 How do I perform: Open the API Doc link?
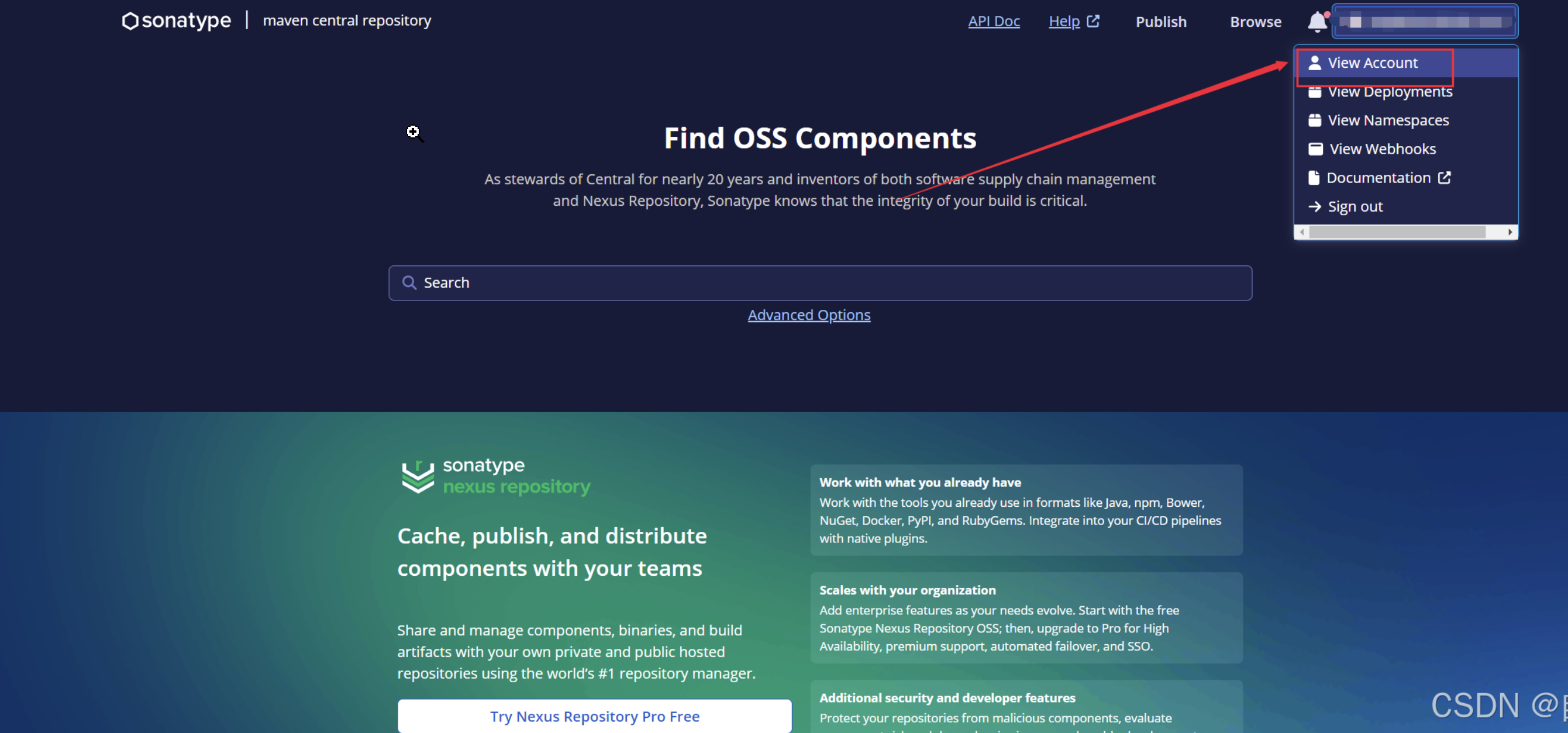point(994,21)
